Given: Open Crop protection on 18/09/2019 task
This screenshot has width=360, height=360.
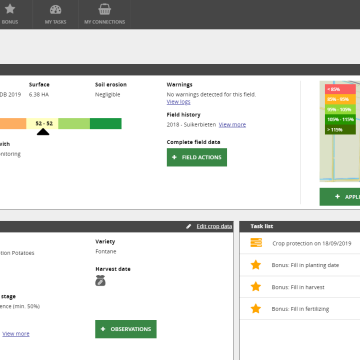Looking at the screenshot, I should (312, 243).
